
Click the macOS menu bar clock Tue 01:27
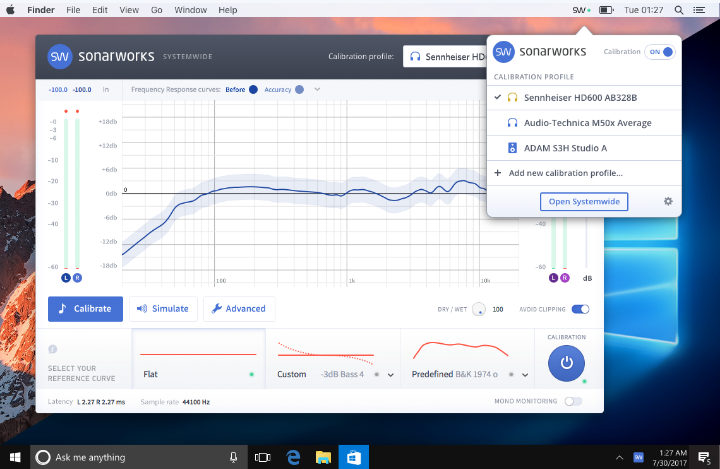pyautogui.click(x=643, y=10)
